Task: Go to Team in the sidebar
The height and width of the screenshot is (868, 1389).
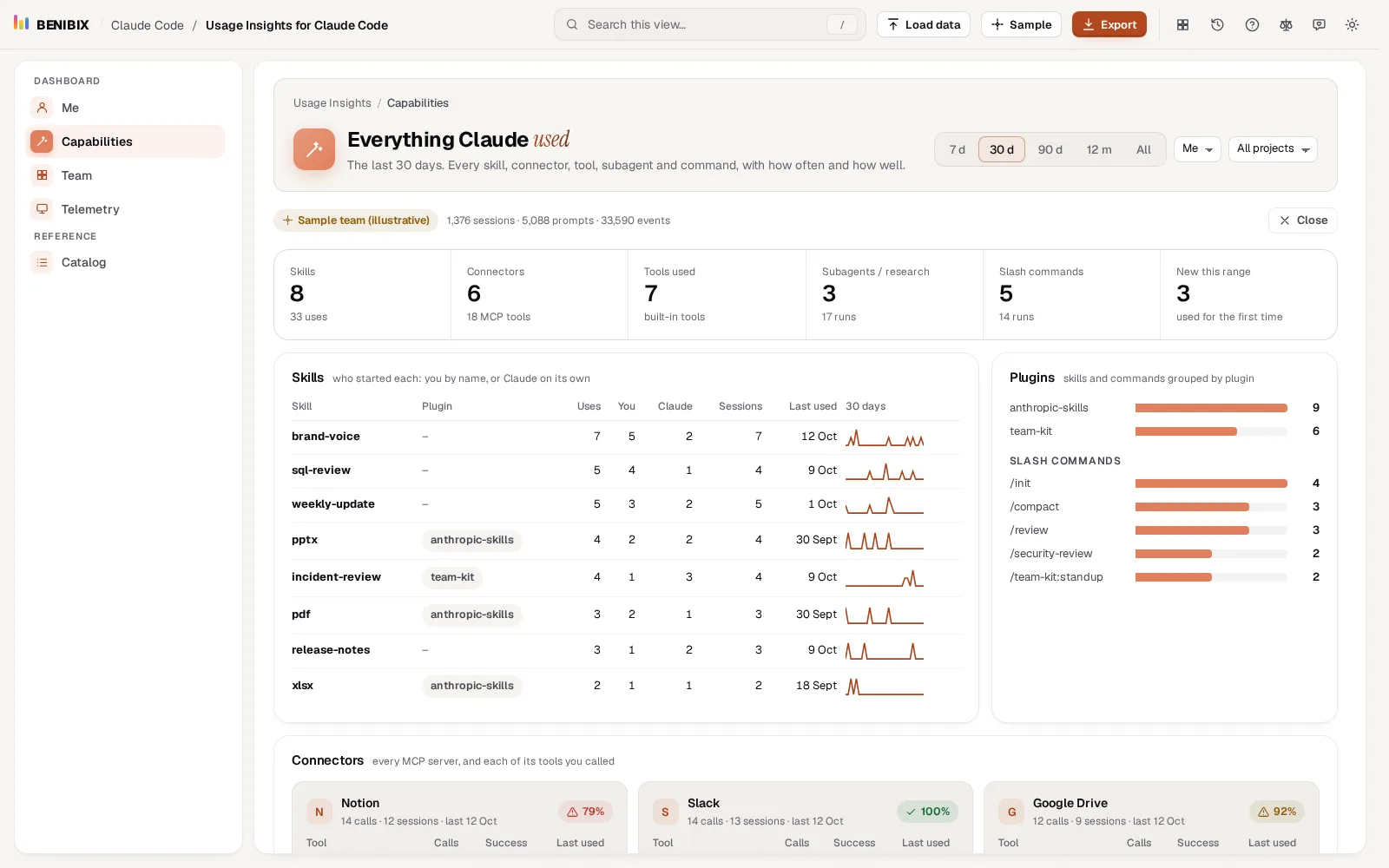Action: click(x=125, y=175)
